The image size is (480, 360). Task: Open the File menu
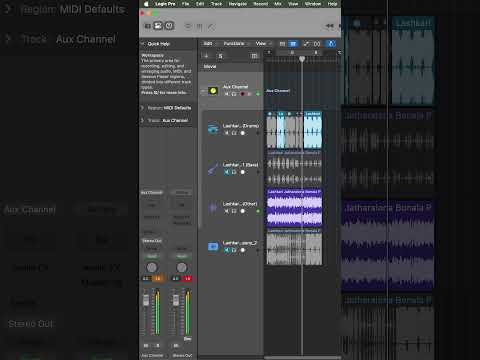pyautogui.click(x=186, y=4)
